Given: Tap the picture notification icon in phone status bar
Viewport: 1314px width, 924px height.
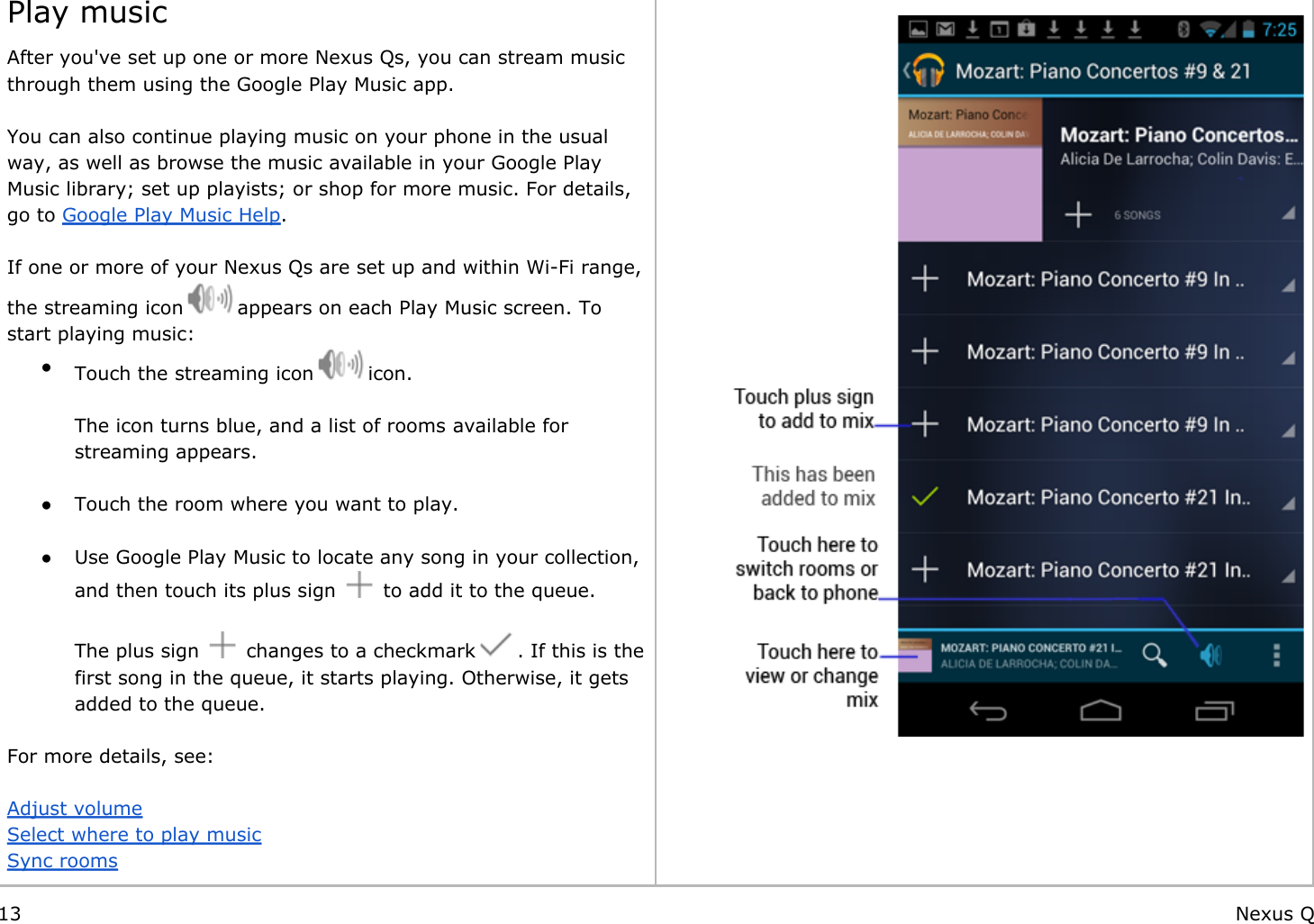Looking at the screenshot, I should (918, 30).
